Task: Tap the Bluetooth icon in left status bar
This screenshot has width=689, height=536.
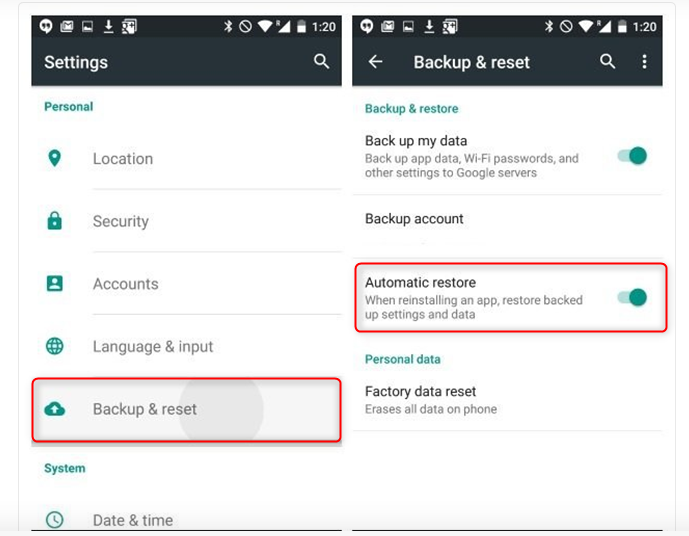Action: tap(228, 27)
